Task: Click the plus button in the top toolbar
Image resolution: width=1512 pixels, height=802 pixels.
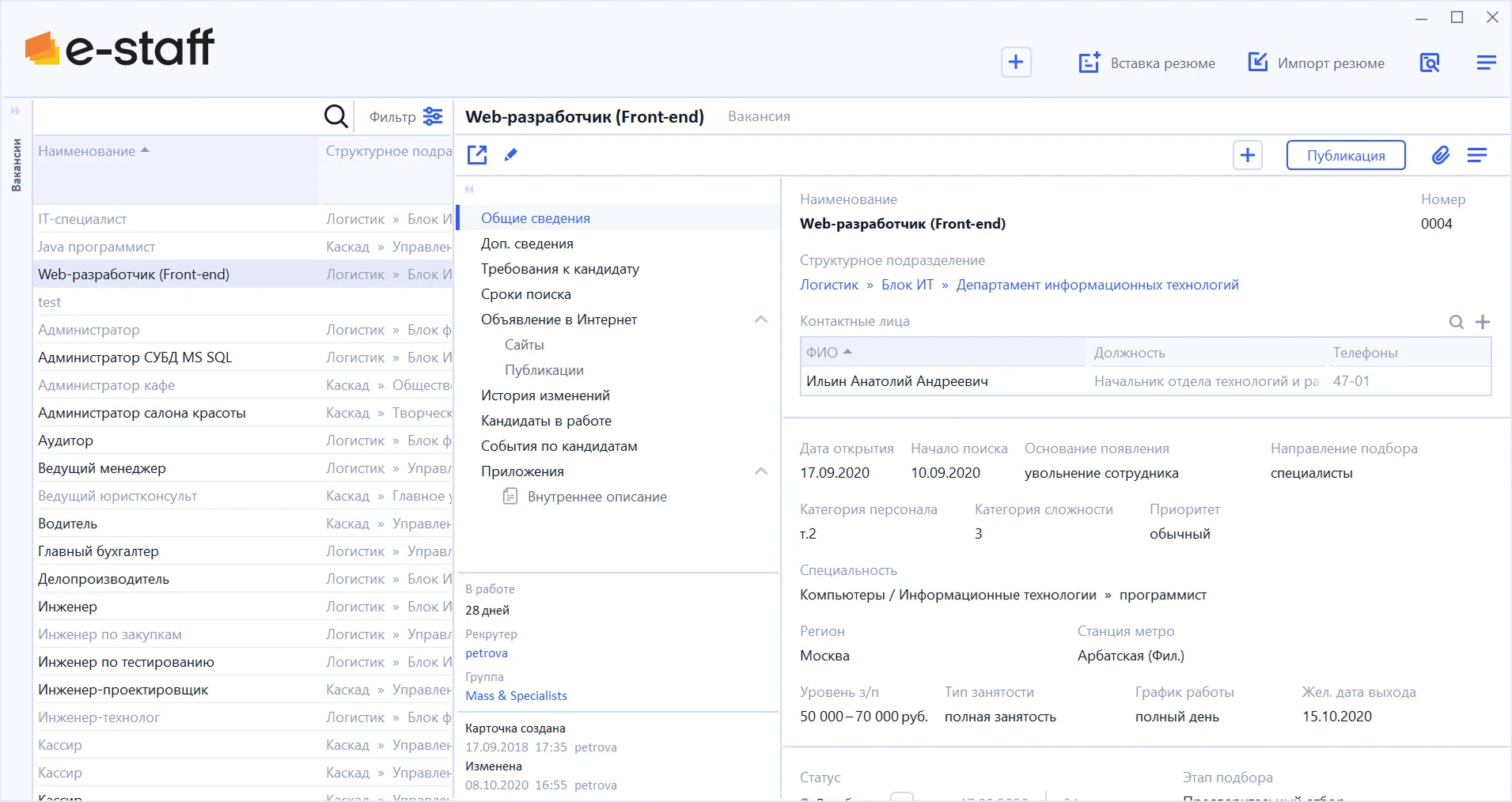Action: (x=1016, y=62)
